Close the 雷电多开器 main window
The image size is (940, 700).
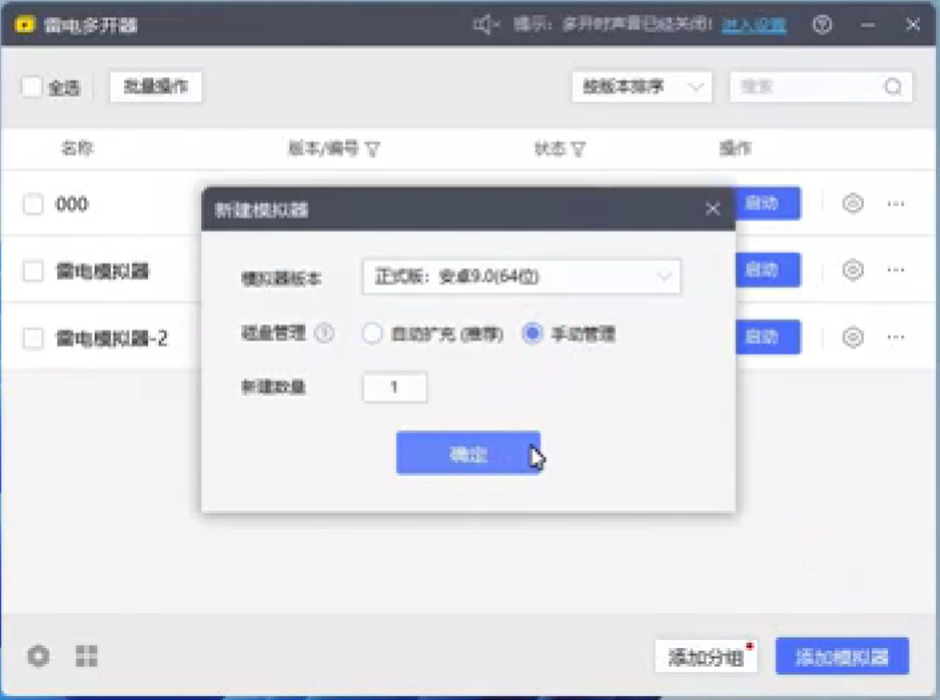click(x=912, y=25)
